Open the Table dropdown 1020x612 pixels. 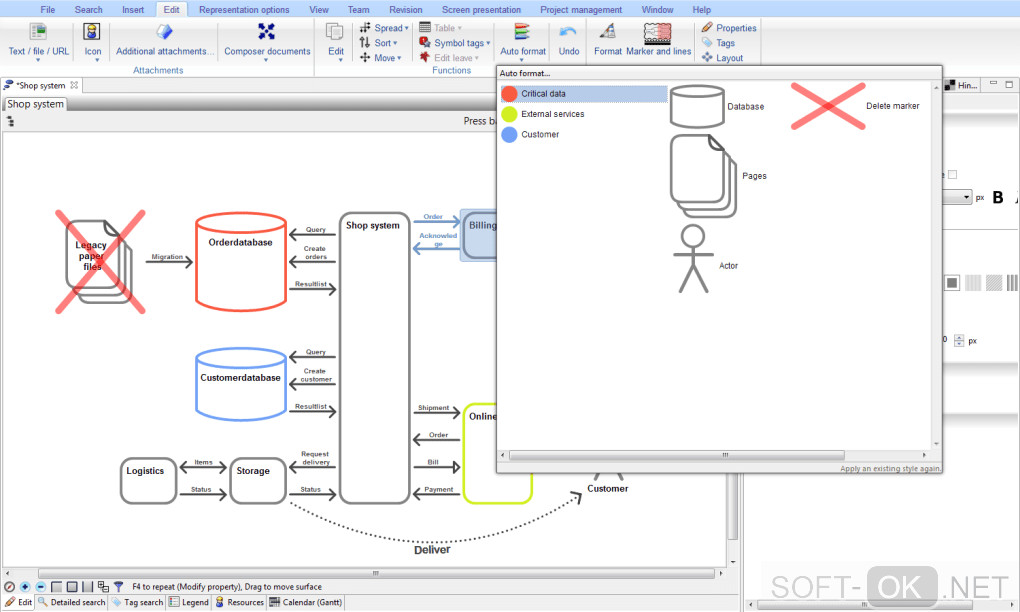440,28
